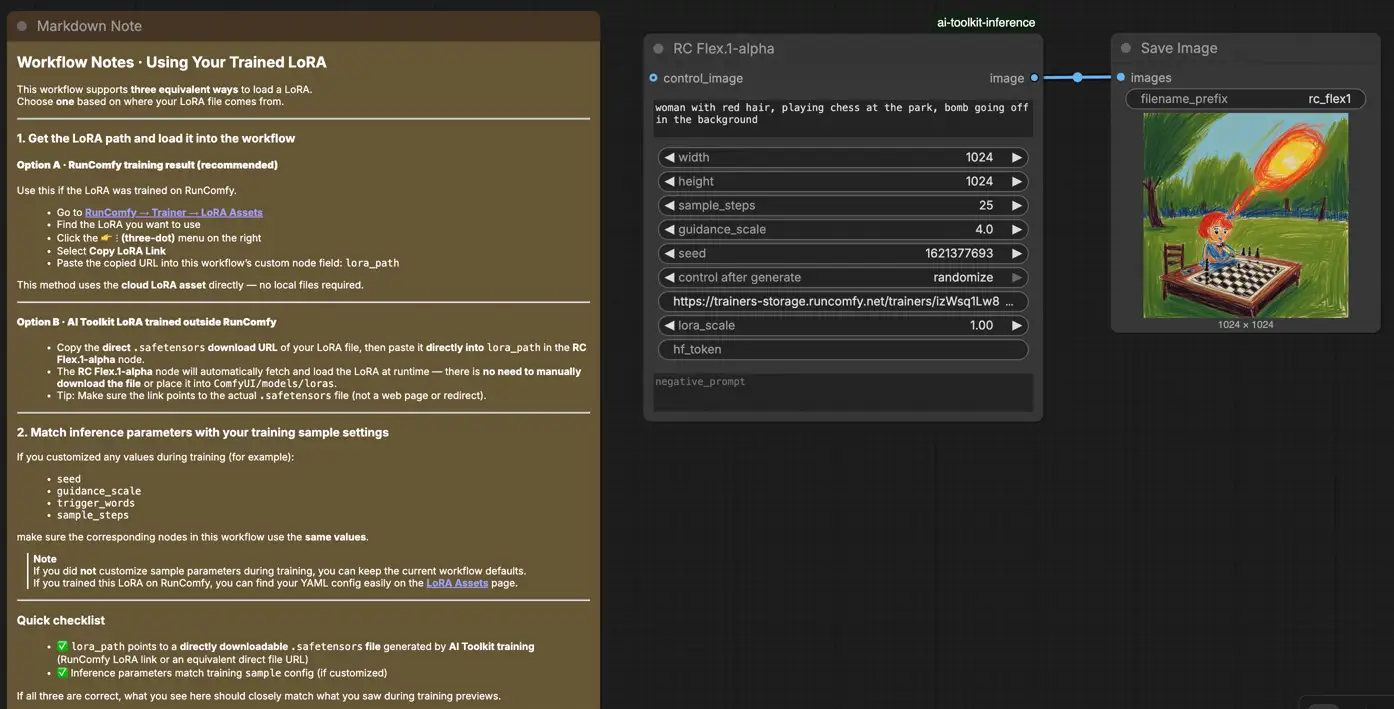Click the prompt text area
Screen dimensions: 1394x709
[x=843, y=118]
